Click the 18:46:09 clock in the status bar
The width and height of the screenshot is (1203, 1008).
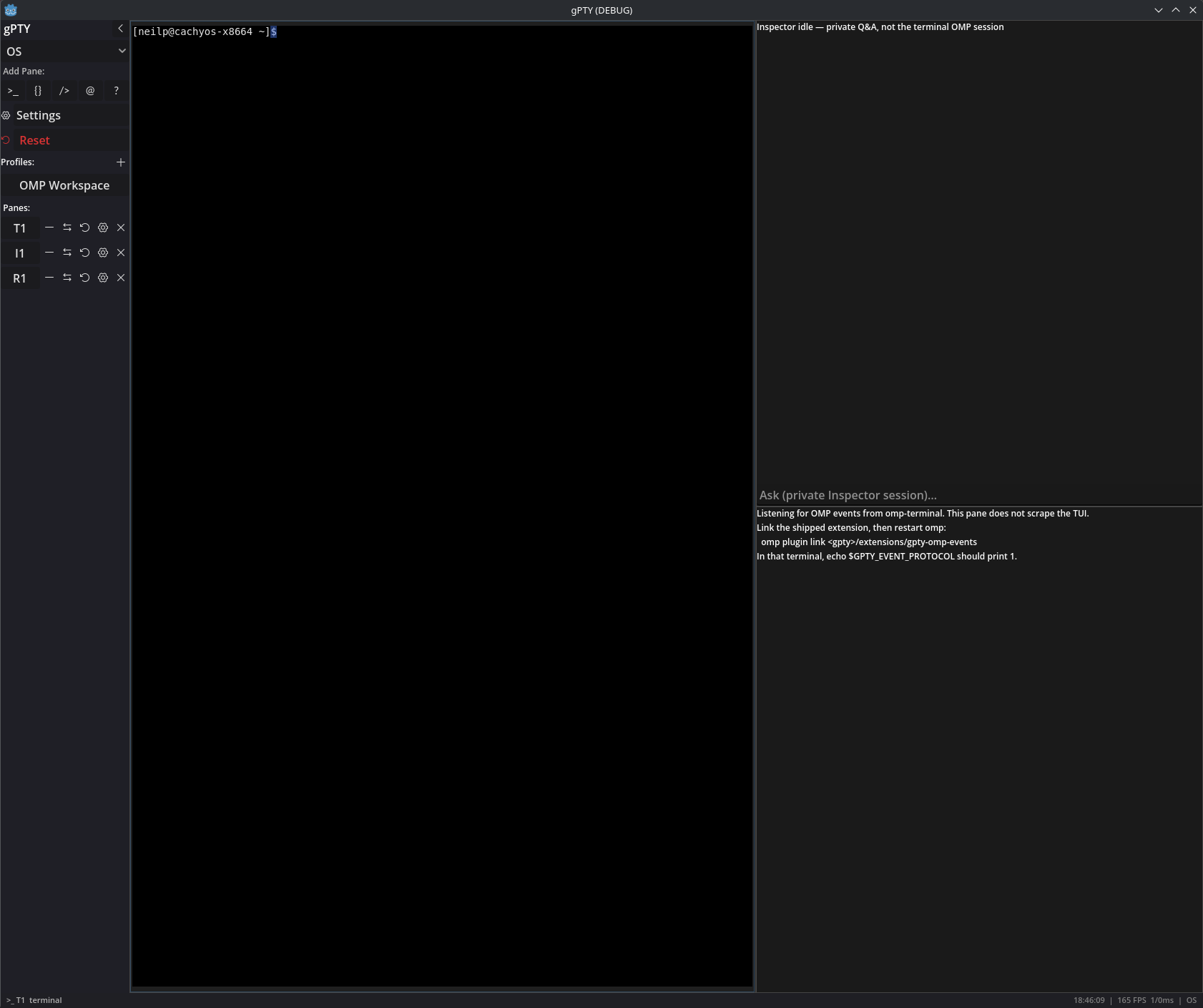tap(1089, 1000)
